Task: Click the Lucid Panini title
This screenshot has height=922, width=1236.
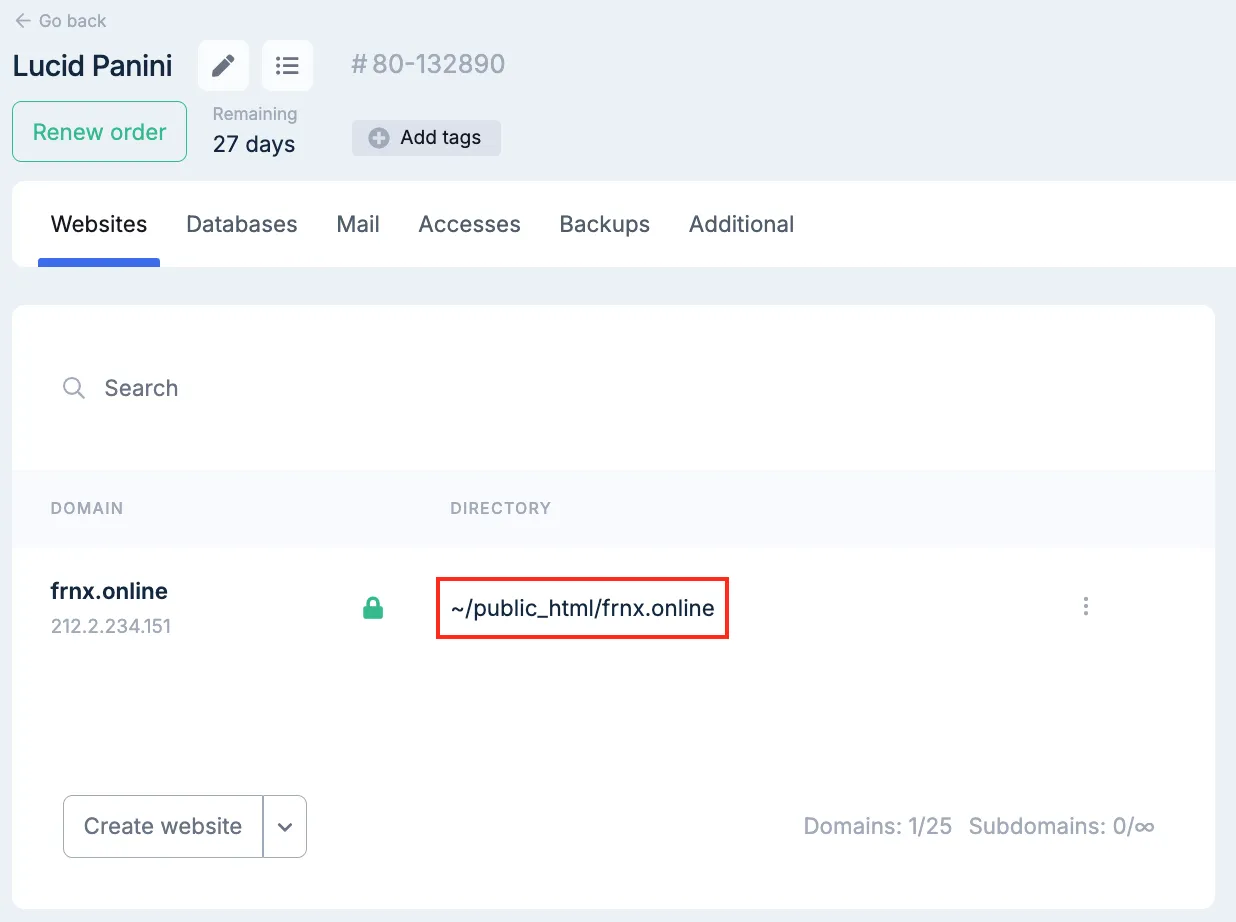Action: pyautogui.click(x=92, y=66)
